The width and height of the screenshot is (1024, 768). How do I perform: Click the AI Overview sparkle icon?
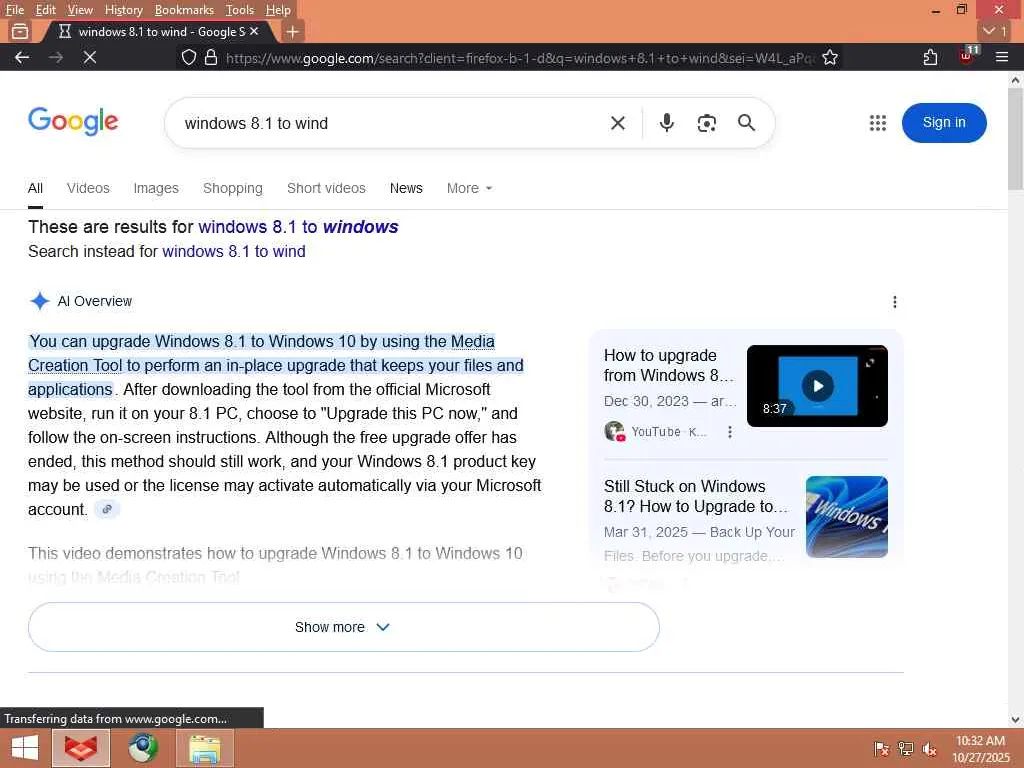pyautogui.click(x=40, y=301)
